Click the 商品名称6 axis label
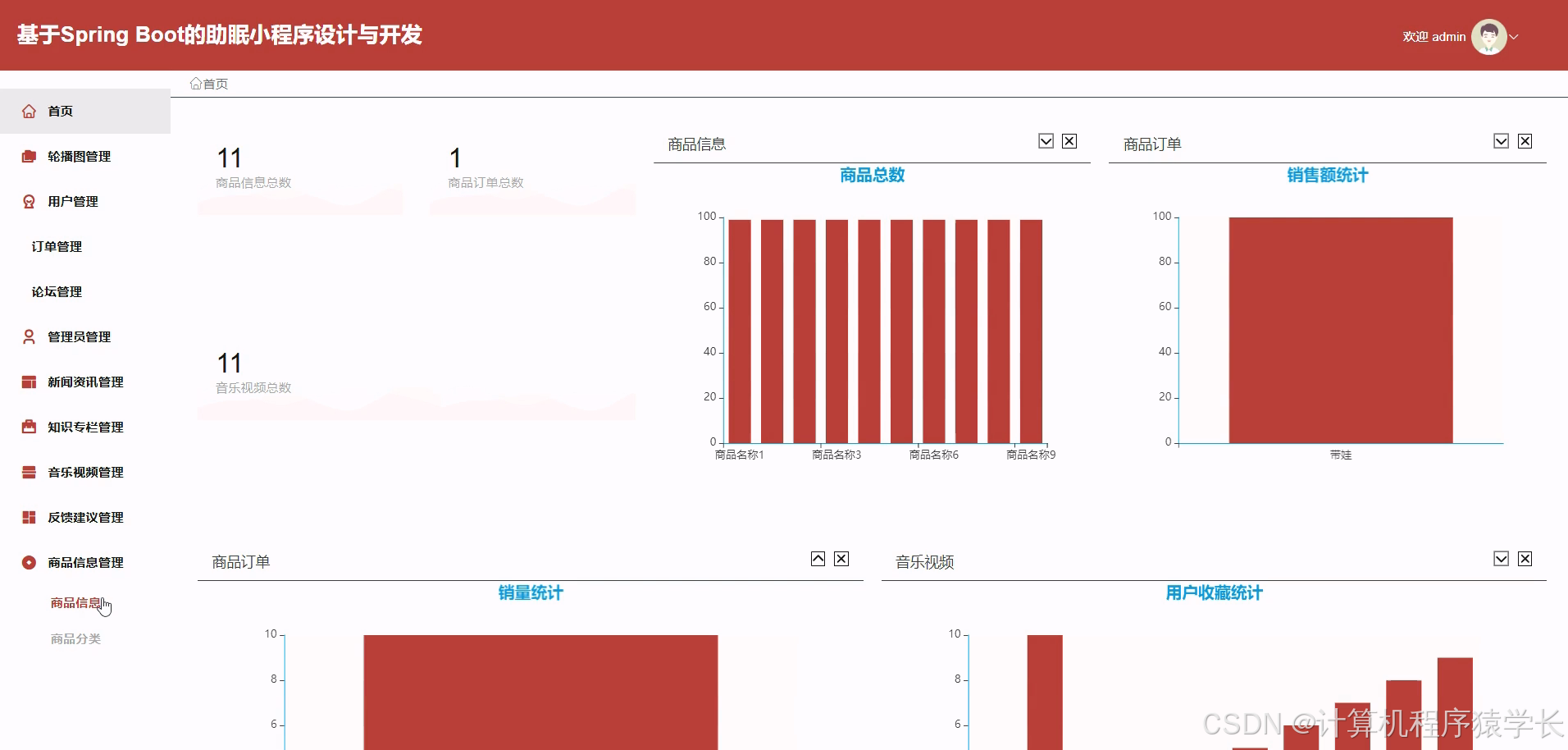The height and width of the screenshot is (750, 1568). click(934, 455)
